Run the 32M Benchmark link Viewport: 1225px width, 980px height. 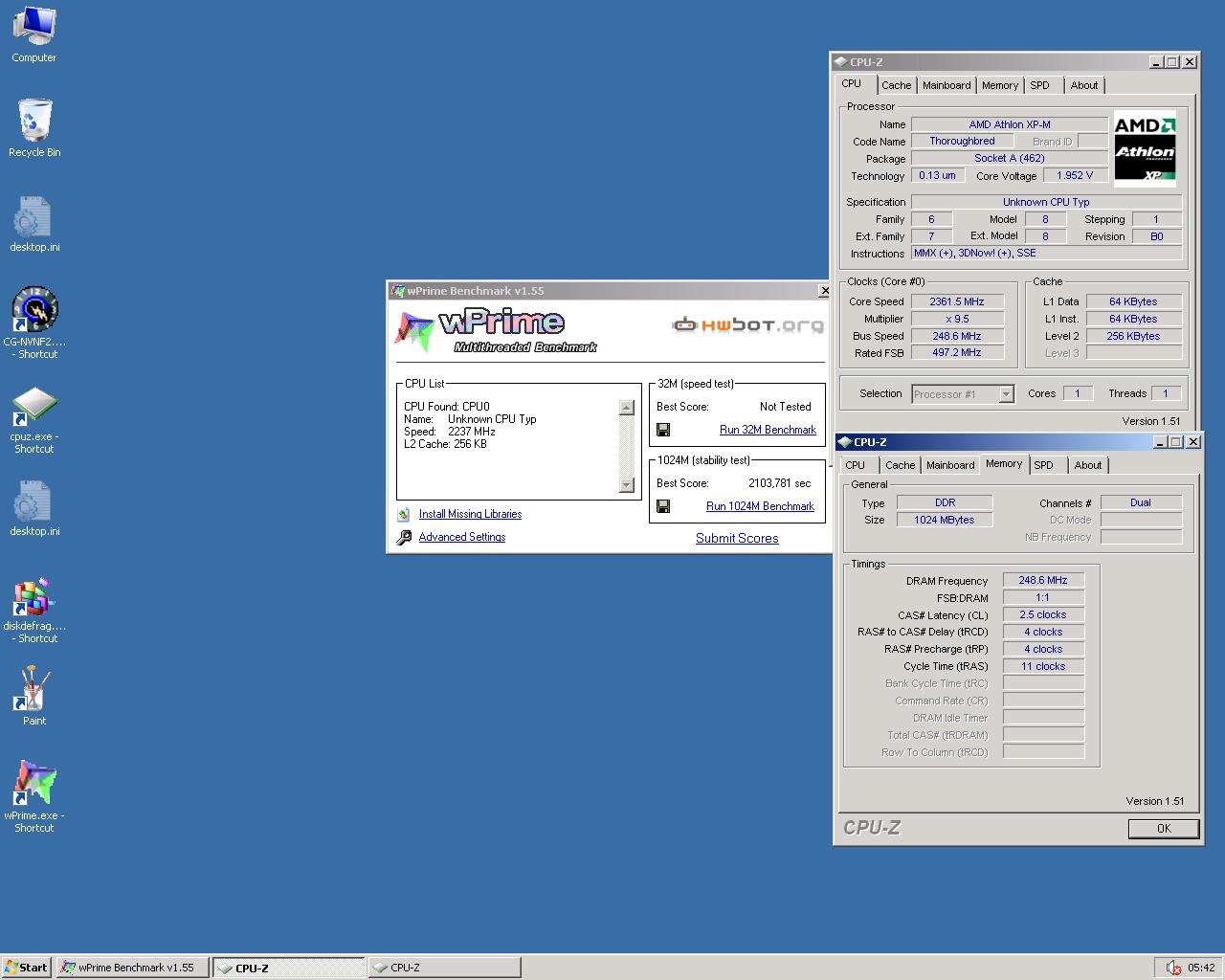click(768, 430)
